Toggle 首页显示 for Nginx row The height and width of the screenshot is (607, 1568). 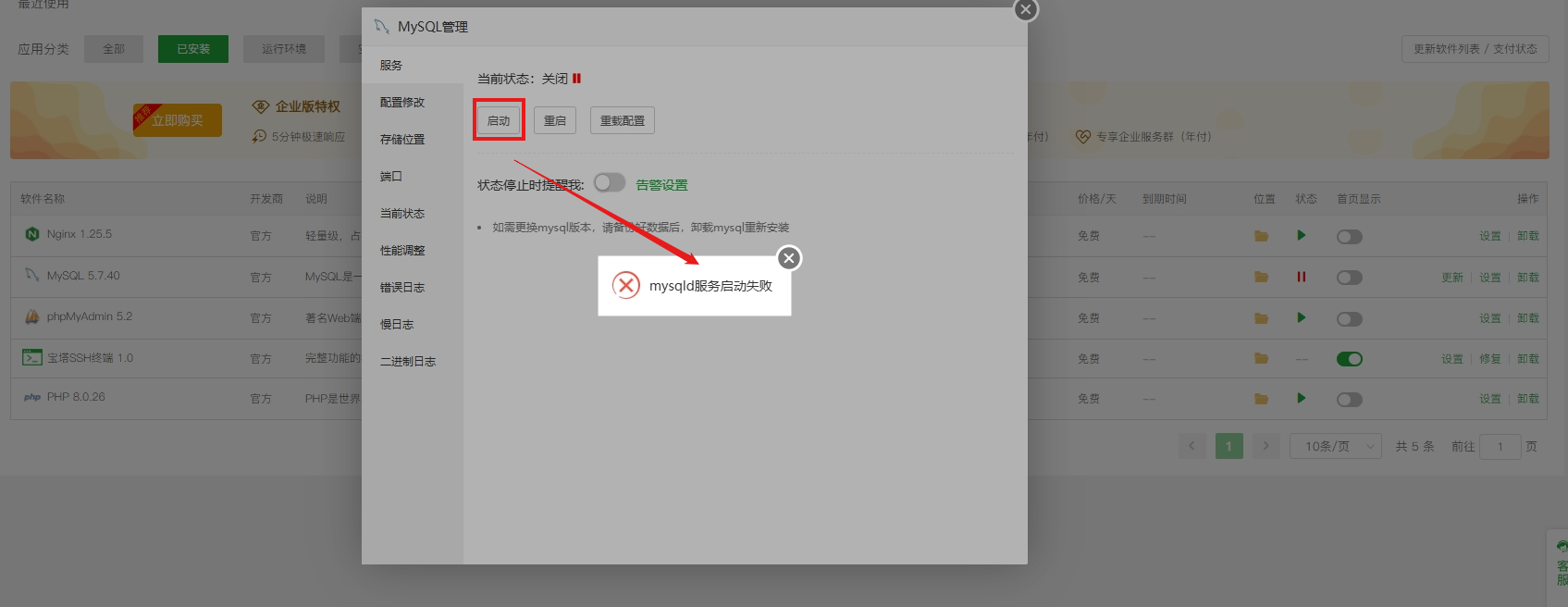(x=1350, y=237)
